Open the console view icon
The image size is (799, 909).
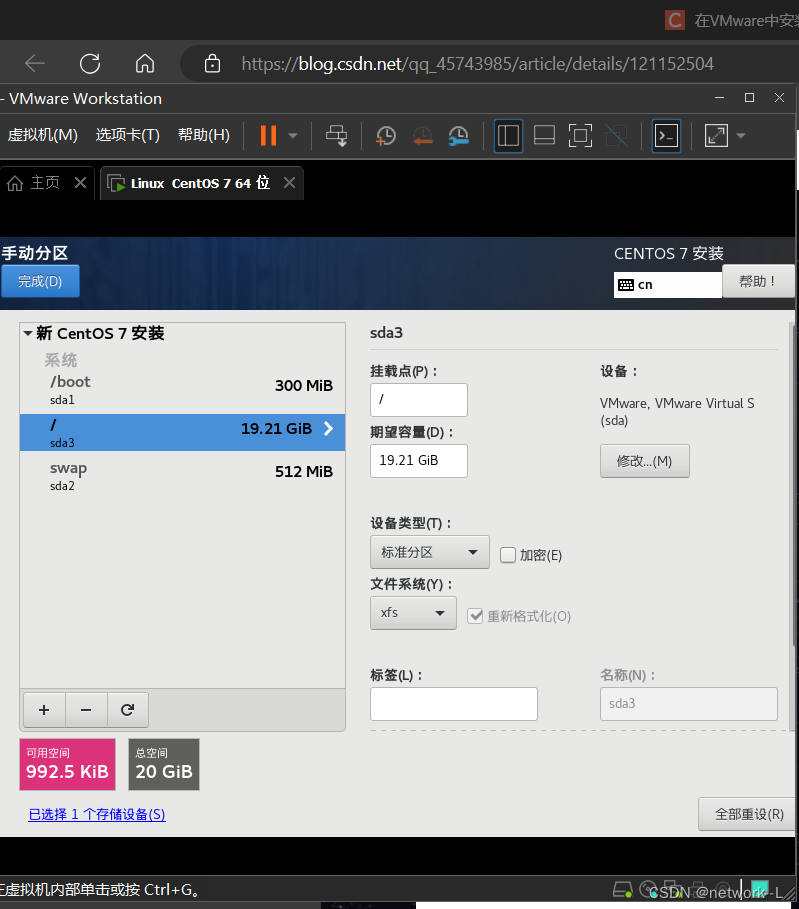(x=666, y=136)
